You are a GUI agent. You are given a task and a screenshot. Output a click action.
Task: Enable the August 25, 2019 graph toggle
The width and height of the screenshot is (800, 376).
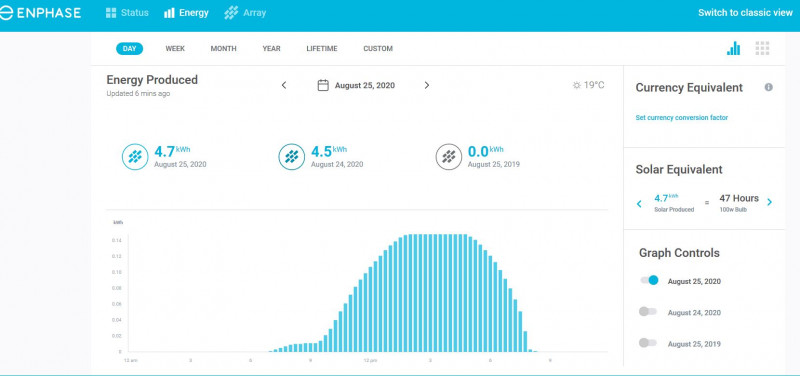point(648,343)
